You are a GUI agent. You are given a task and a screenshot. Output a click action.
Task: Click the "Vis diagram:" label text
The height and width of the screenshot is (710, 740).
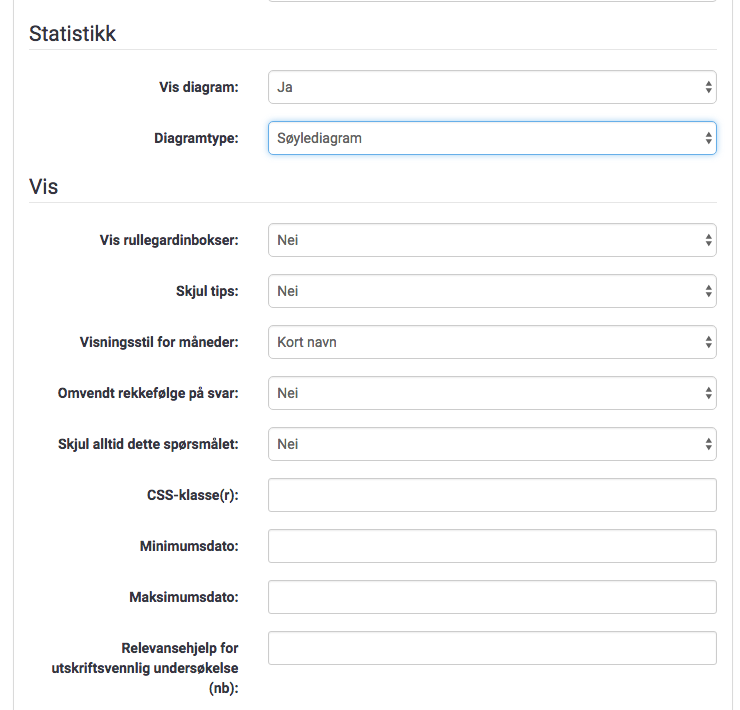[x=199, y=87]
